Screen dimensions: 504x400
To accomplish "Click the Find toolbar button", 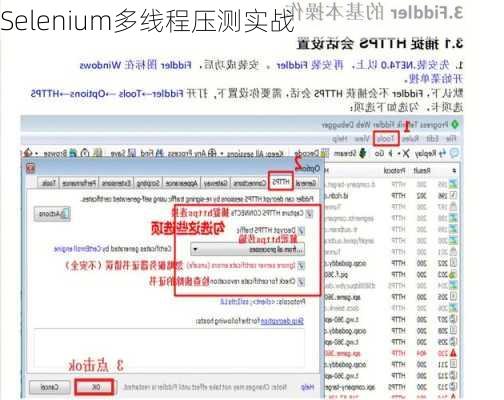I will [x=152, y=154].
